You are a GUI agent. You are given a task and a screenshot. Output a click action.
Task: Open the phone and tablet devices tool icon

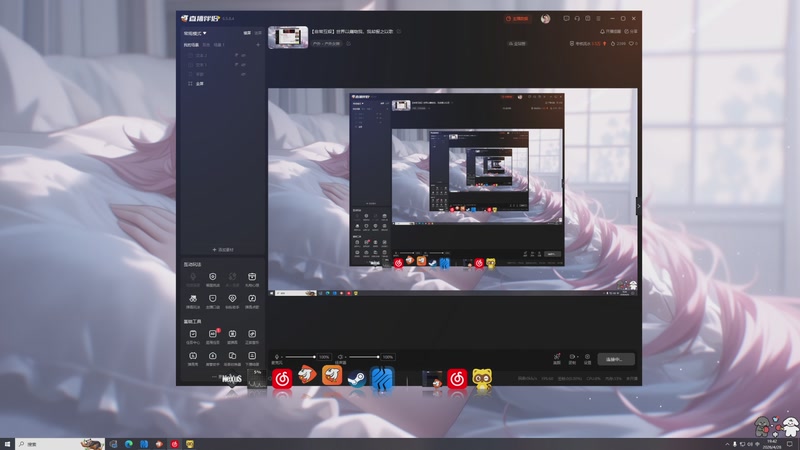click(x=232, y=358)
